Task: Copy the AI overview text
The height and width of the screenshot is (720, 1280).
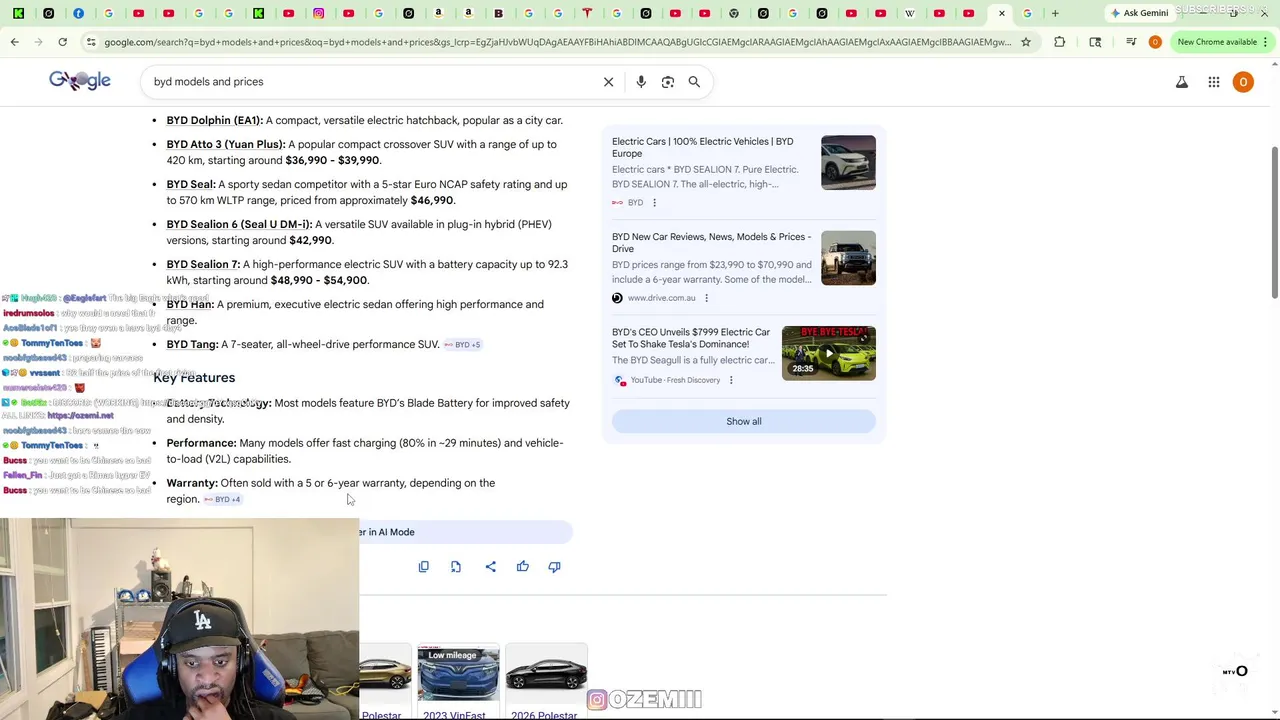Action: click(x=424, y=567)
